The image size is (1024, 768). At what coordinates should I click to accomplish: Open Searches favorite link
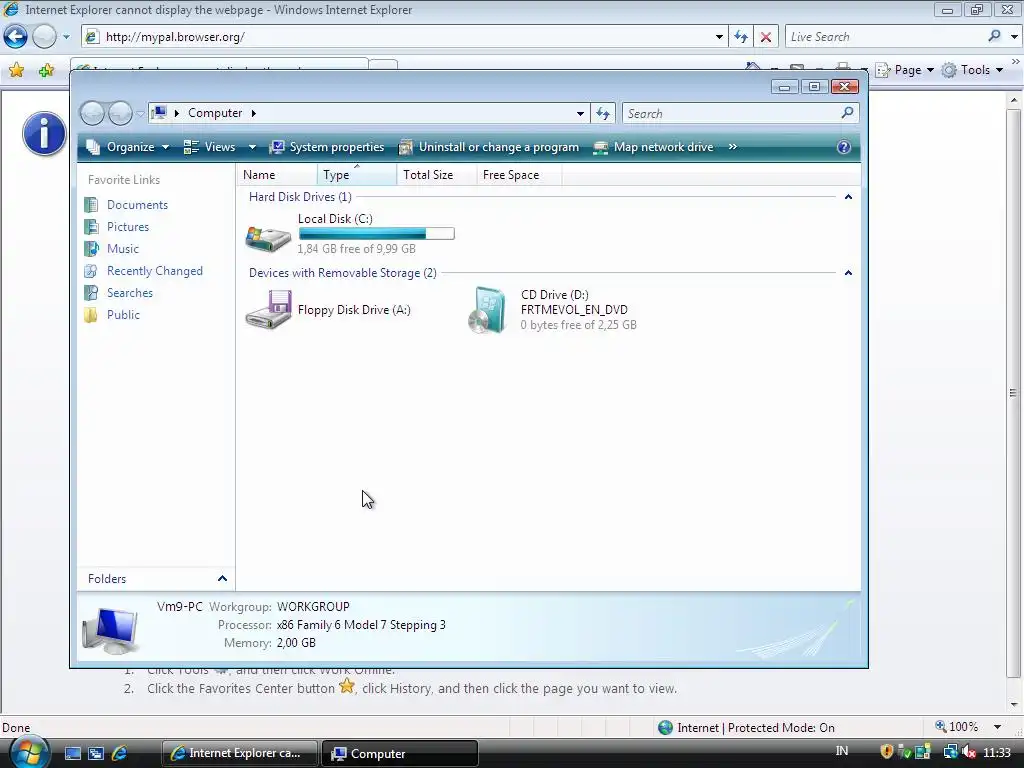(129, 293)
